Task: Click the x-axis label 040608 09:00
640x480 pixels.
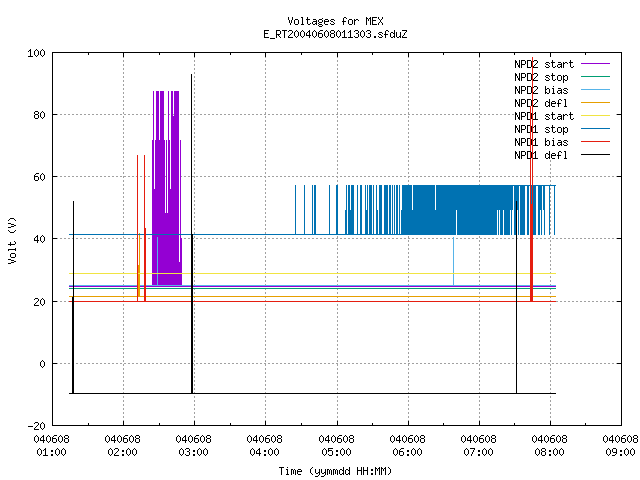Action: pyautogui.click(x=620, y=446)
